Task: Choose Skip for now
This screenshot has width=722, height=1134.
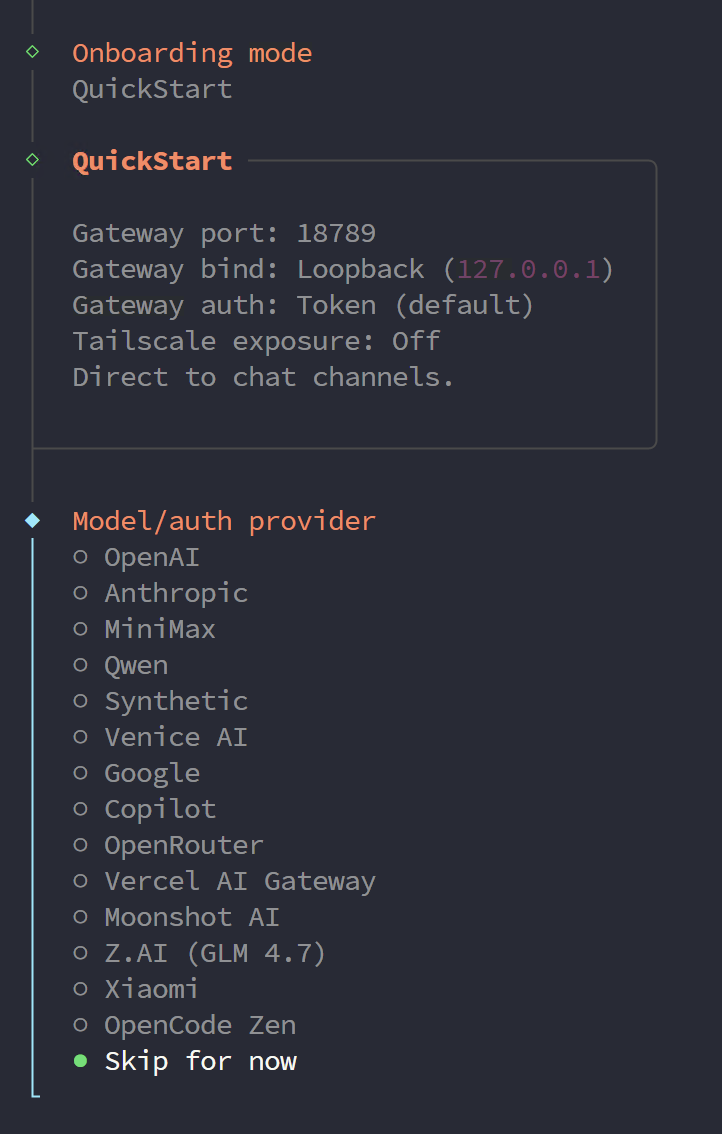Action: [200, 1060]
